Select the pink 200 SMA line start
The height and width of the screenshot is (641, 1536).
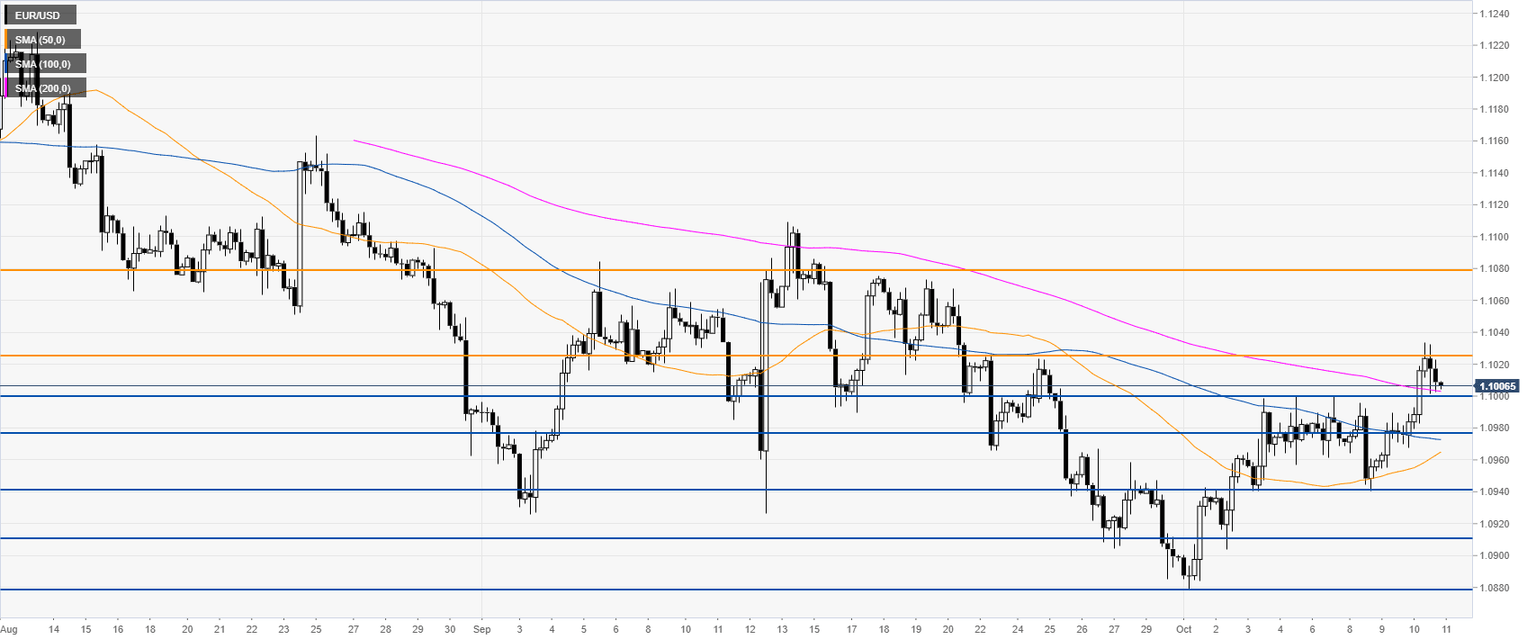tap(355, 140)
